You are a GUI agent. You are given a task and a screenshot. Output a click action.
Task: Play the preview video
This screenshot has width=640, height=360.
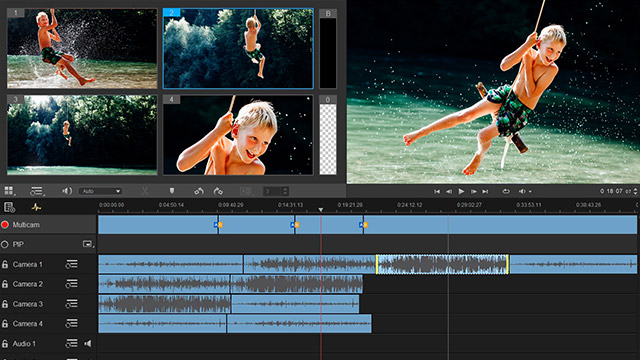(461, 191)
